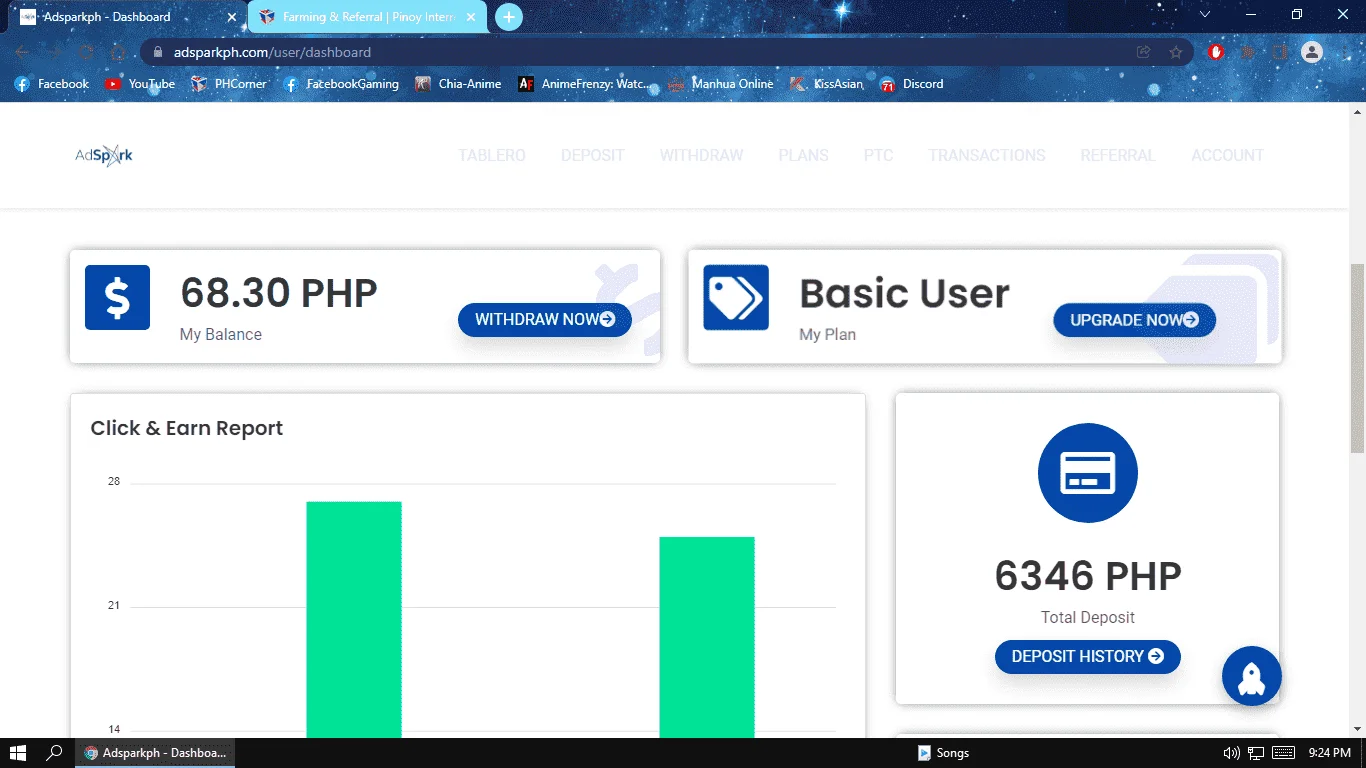Click the browser home icon

coord(118,52)
